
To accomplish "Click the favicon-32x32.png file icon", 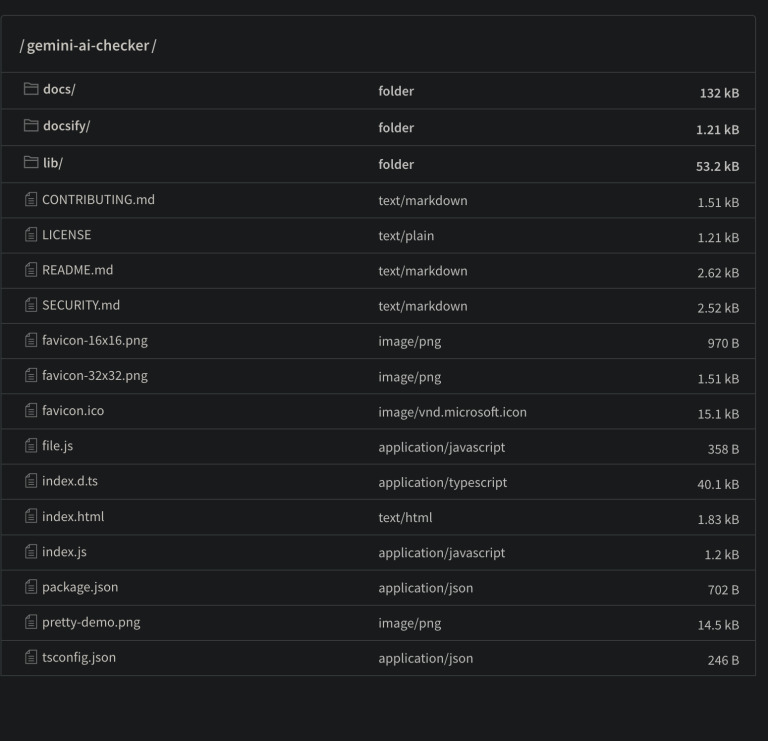I will (31, 376).
